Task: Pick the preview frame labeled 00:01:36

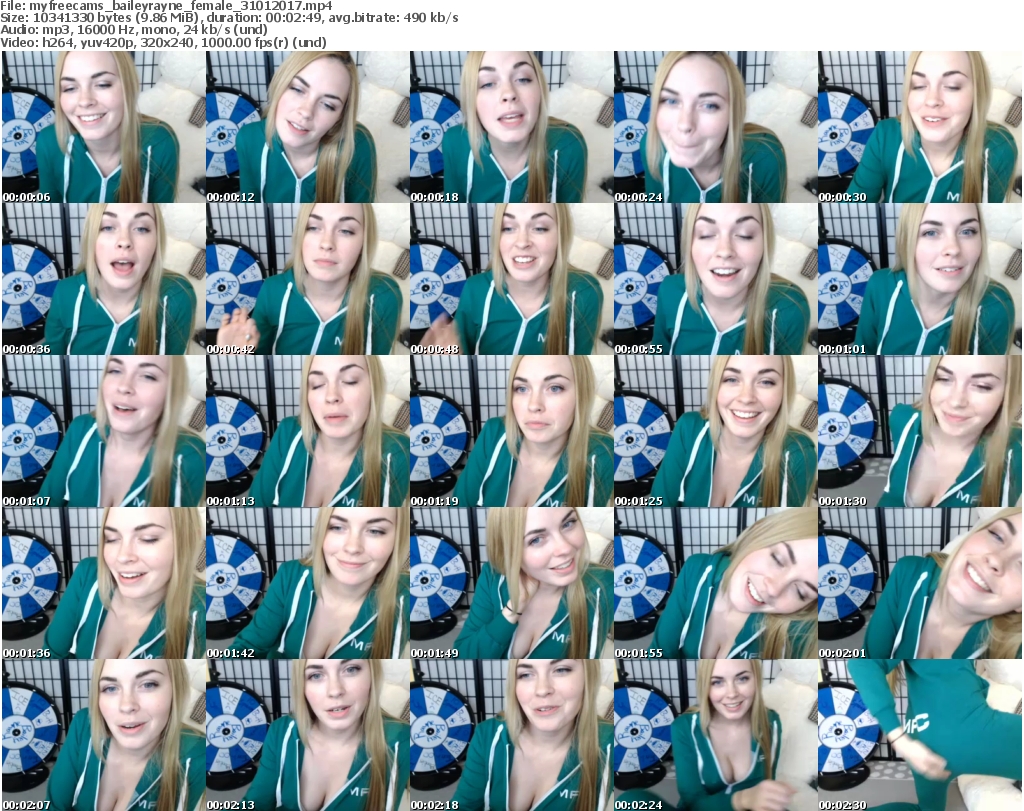Action: (103, 583)
